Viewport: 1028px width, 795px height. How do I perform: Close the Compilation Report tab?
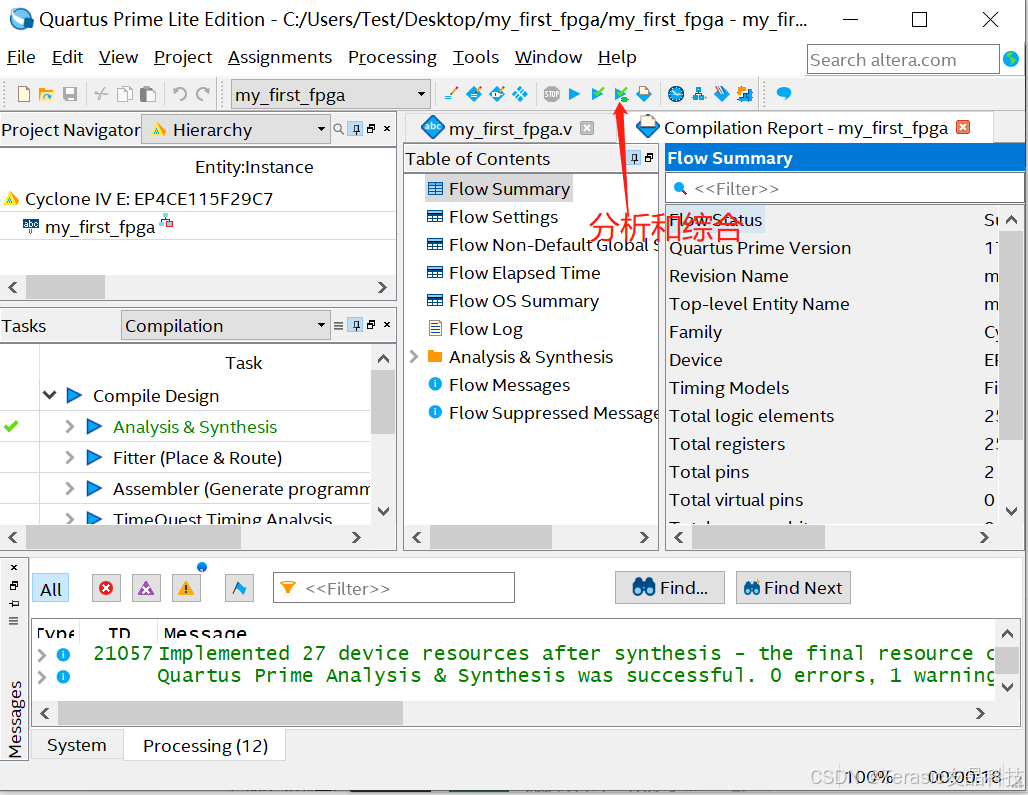[x=963, y=127]
